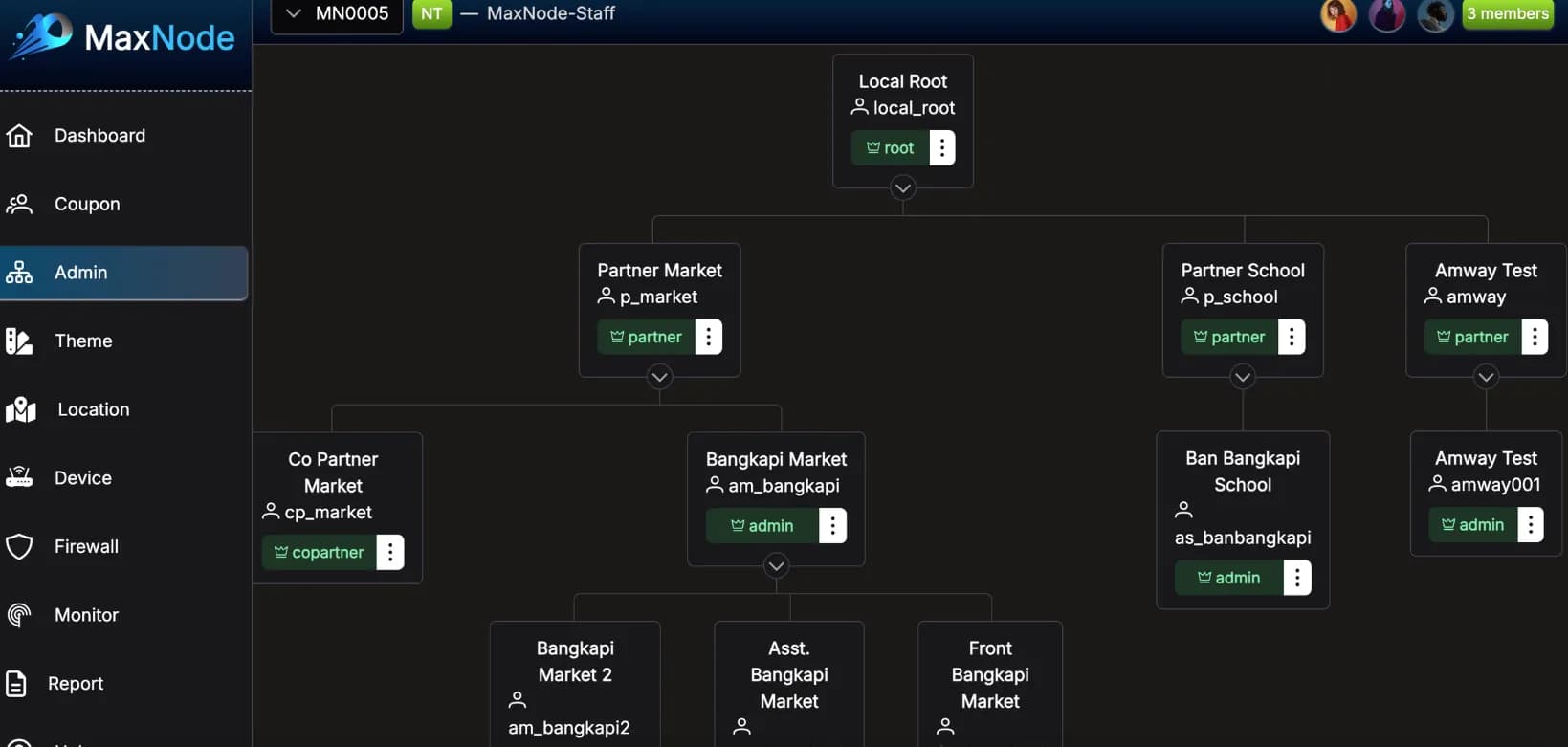Open Dashboard in the sidebar

[124, 136]
